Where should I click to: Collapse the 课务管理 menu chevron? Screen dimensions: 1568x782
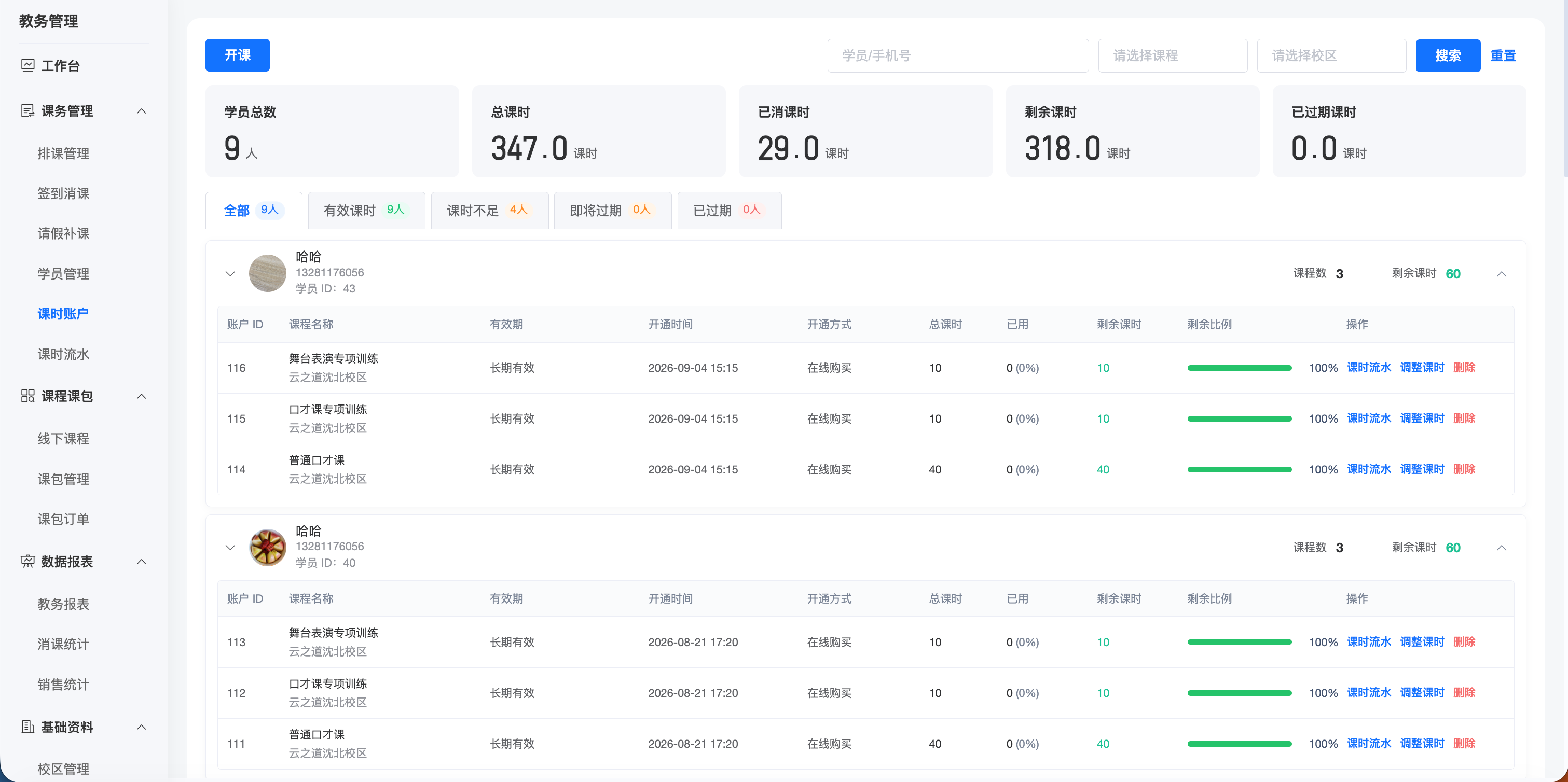click(141, 111)
